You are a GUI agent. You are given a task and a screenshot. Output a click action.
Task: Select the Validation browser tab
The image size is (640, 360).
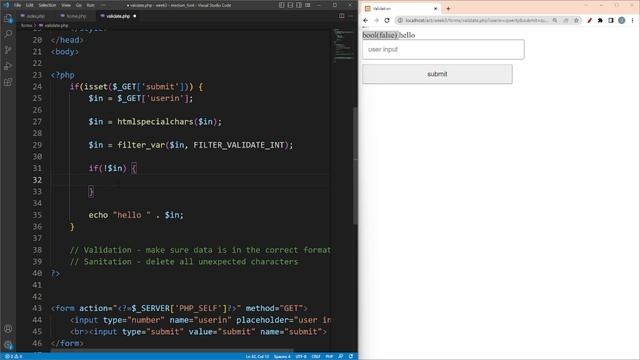401,9
